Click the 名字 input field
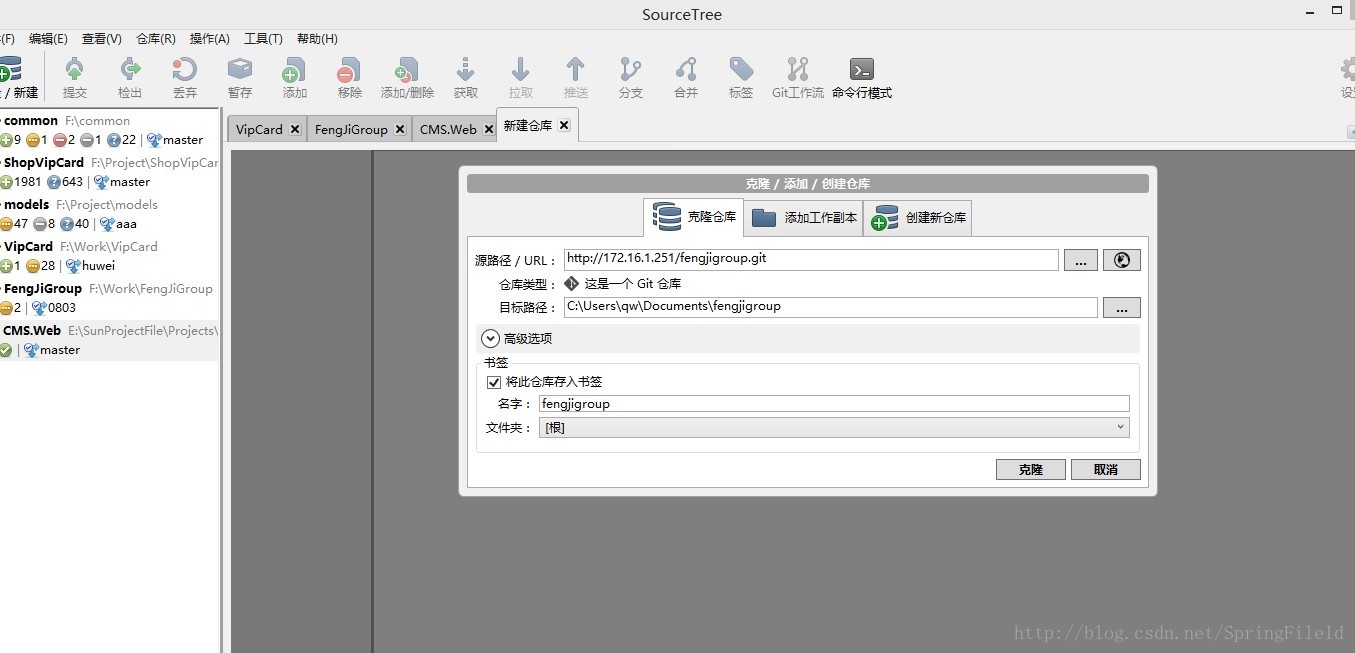The image size is (1355, 653). [x=834, y=404]
